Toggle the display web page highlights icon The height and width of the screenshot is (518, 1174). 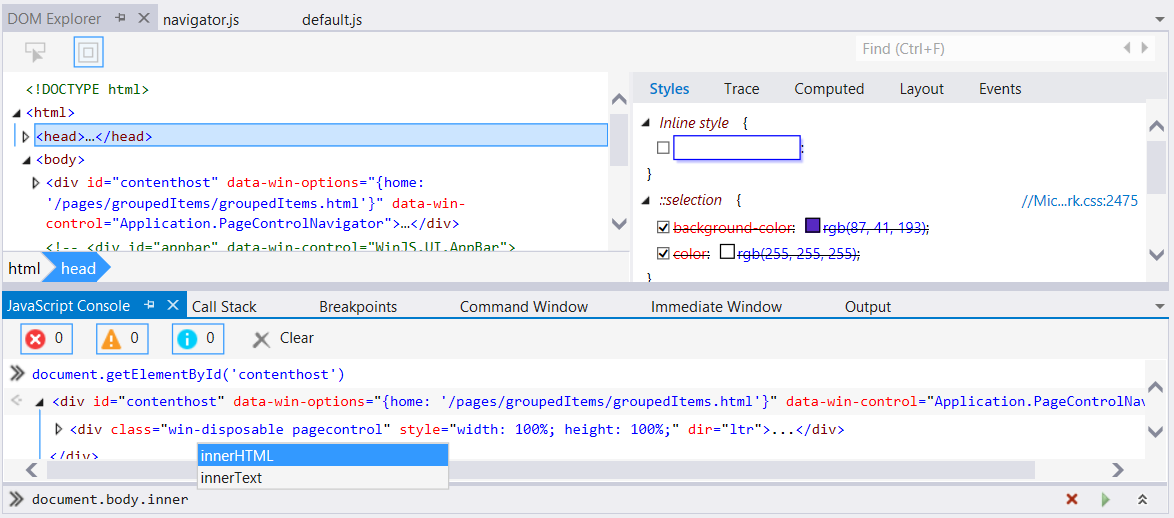tap(88, 51)
